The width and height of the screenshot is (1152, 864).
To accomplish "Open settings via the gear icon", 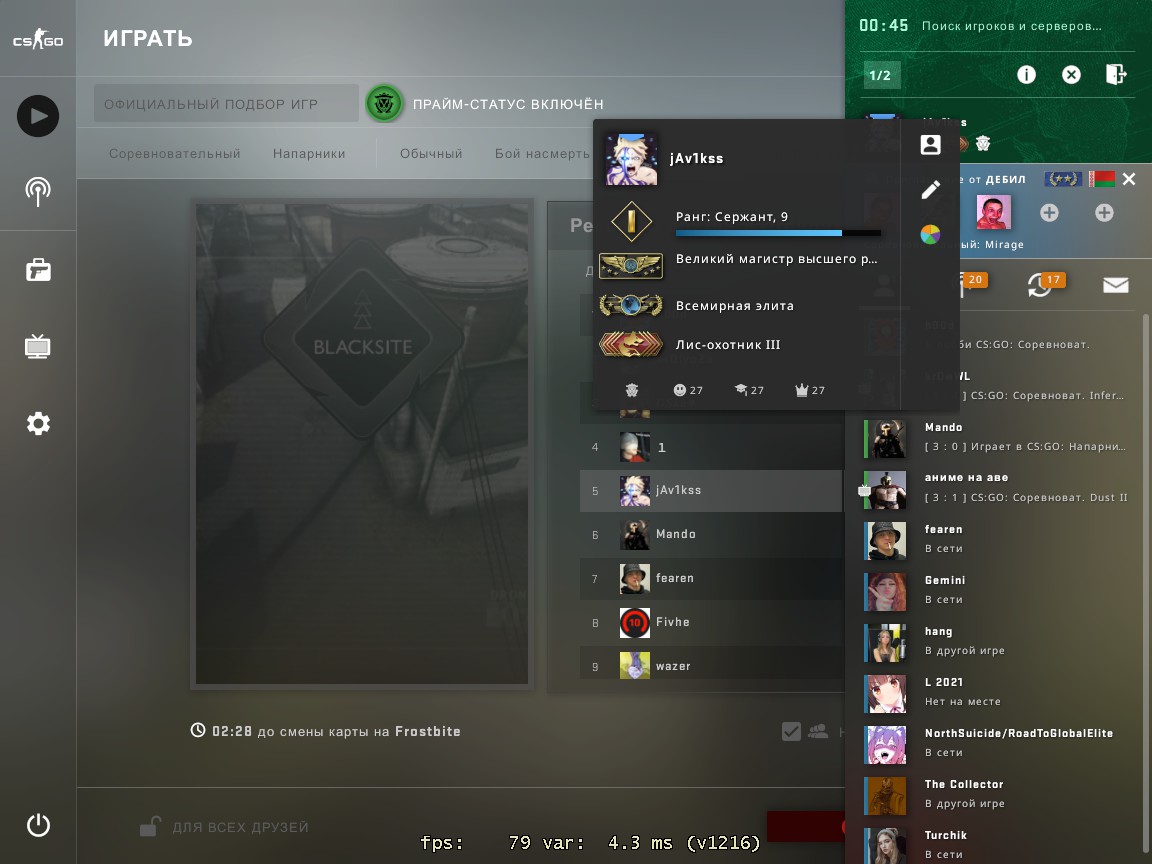I will (x=38, y=423).
